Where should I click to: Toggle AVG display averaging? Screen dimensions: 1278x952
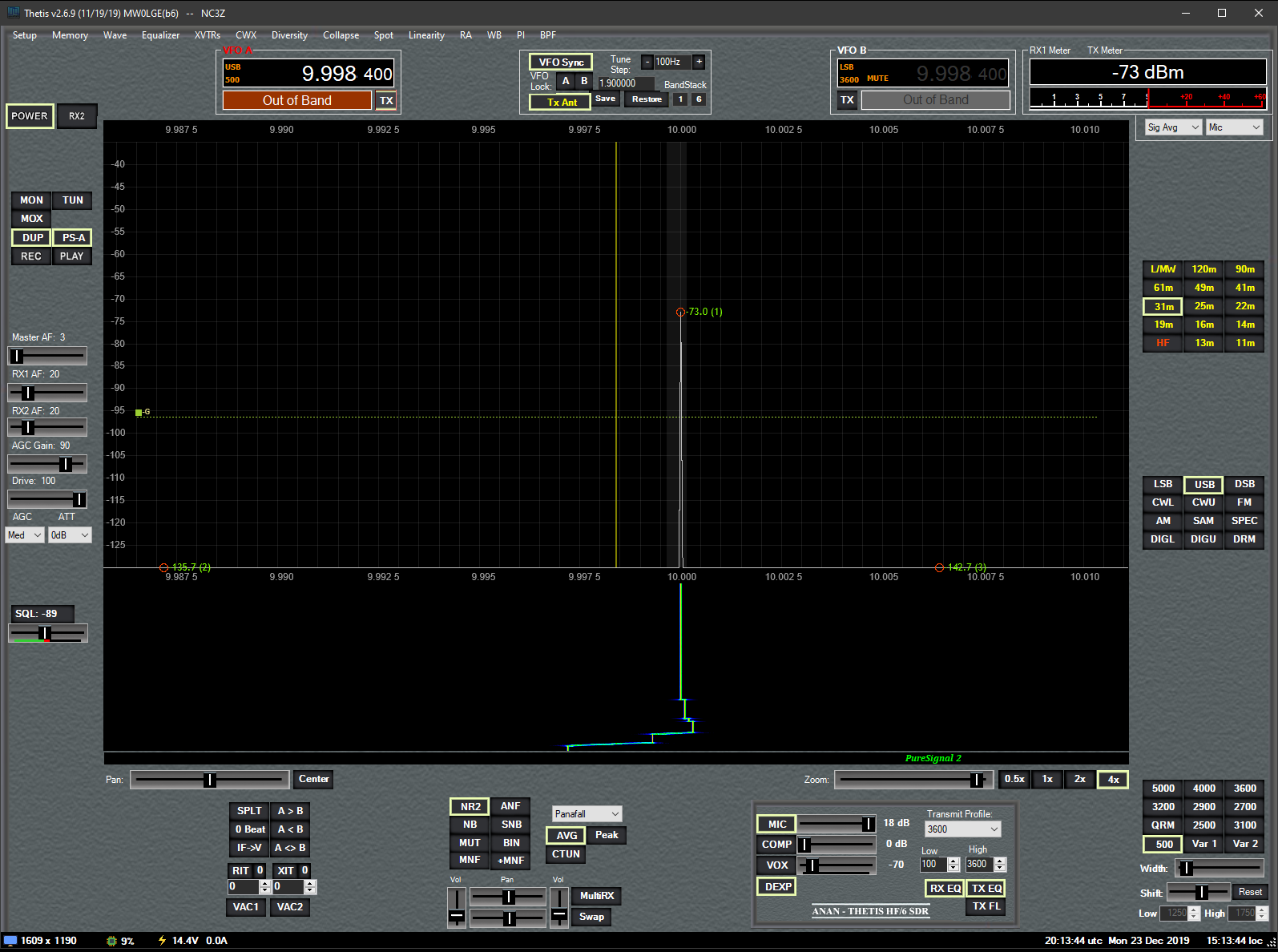tap(566, 835)
